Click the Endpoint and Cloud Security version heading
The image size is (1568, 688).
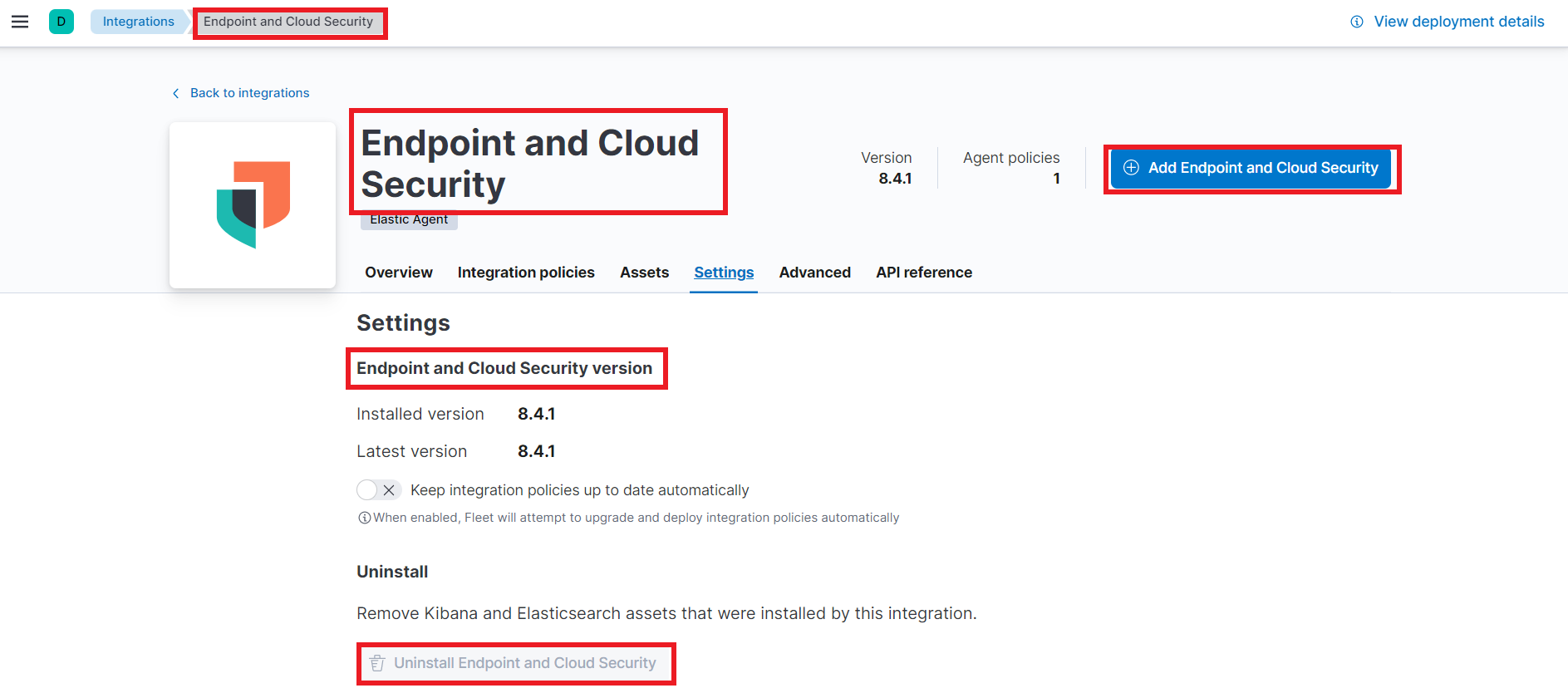click(504, 368)
